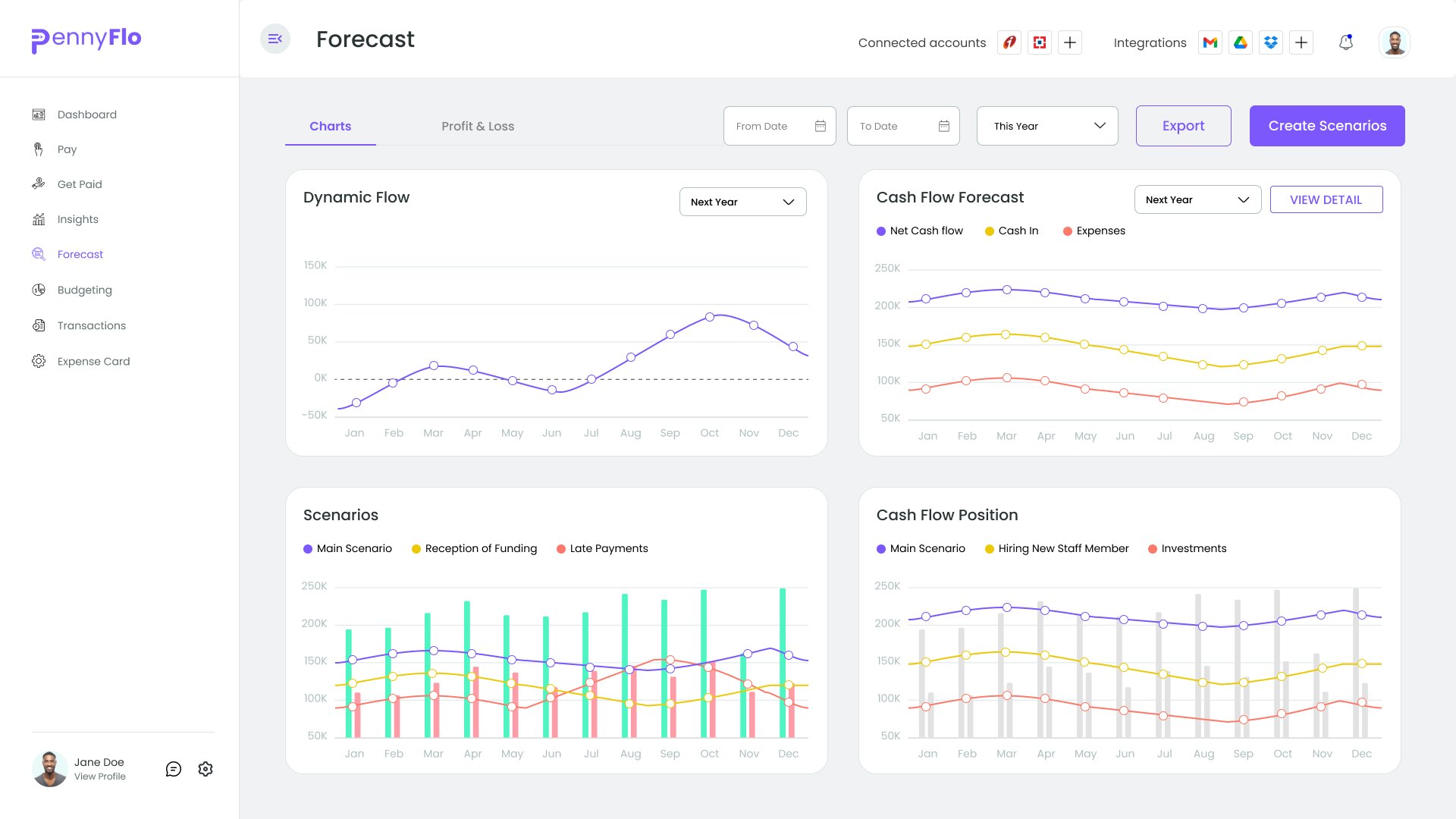Go to Budgeting in the sidebar
The image size is (1456, 819).
click(84, 290)
